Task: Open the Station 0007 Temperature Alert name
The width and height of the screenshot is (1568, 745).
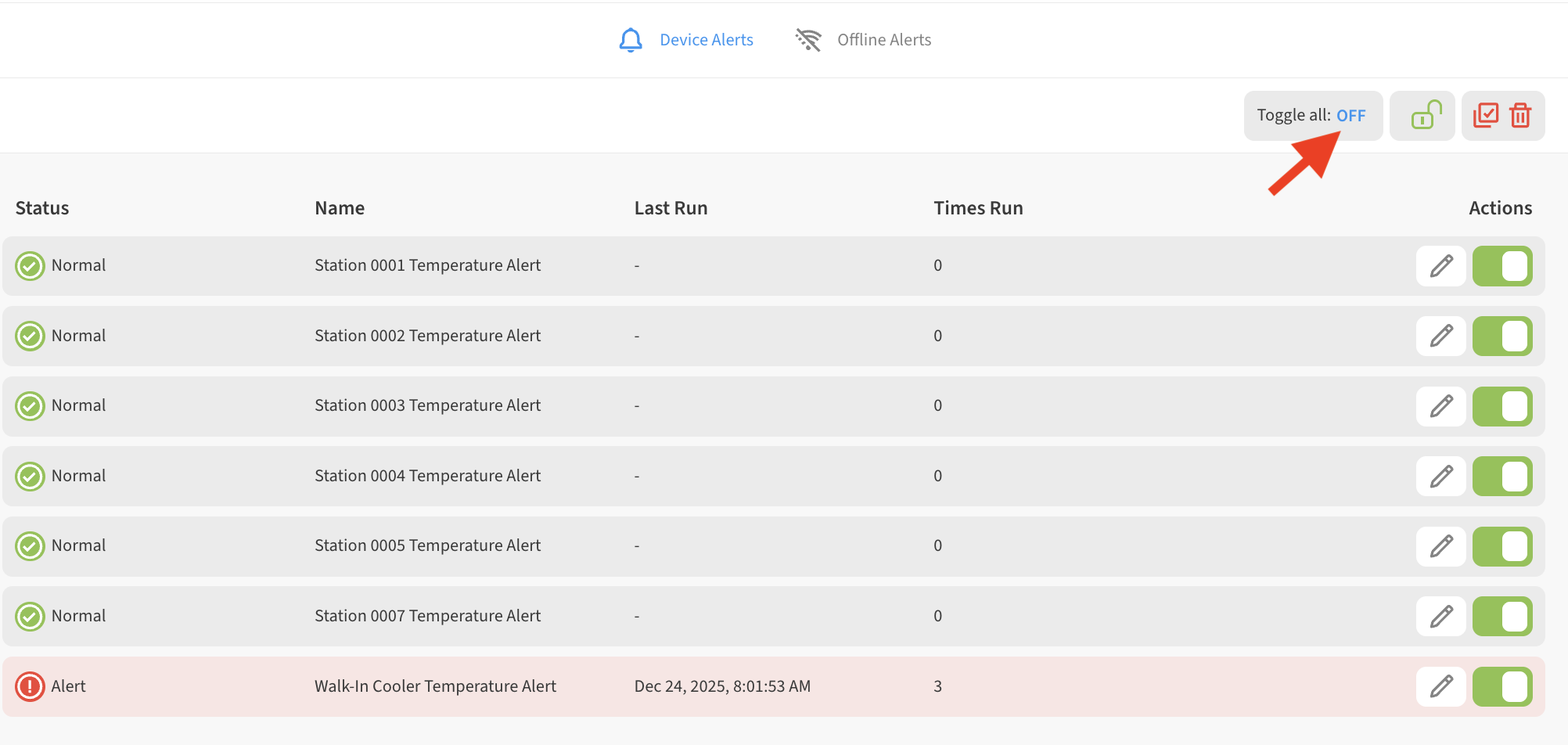Action: [427, 616]
